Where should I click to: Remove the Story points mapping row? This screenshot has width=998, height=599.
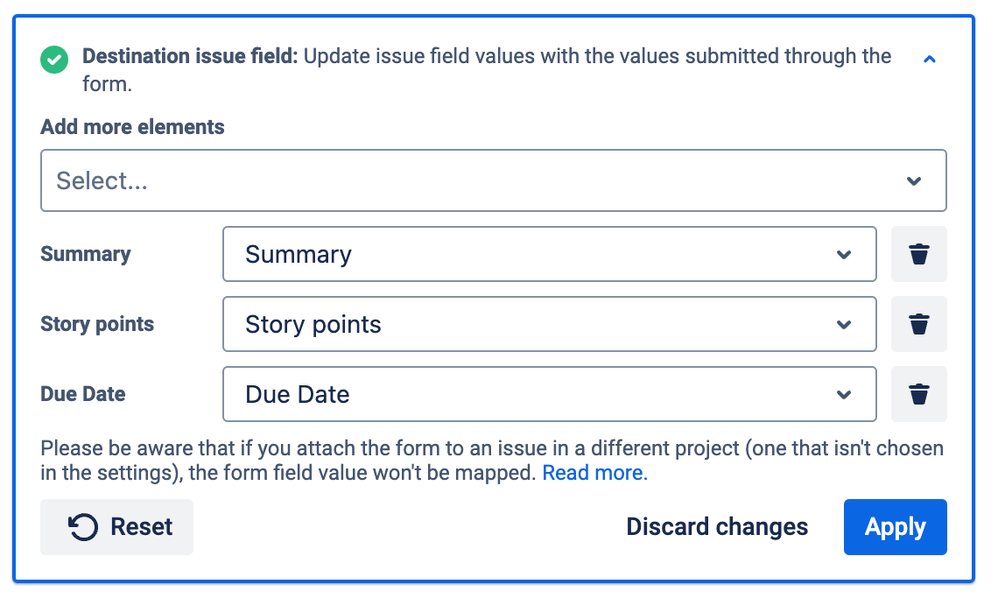tap(918, 324)
